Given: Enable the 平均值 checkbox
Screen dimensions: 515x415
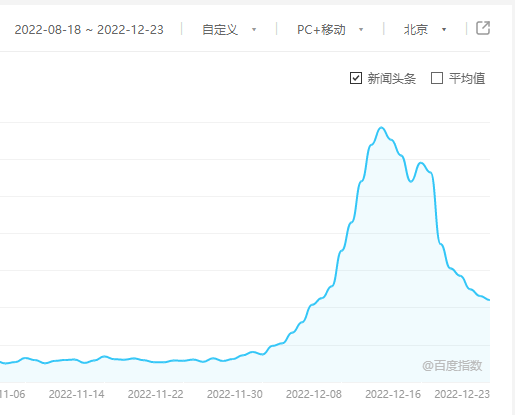Looking at the screenshot, I should click(x=437, y=78).
